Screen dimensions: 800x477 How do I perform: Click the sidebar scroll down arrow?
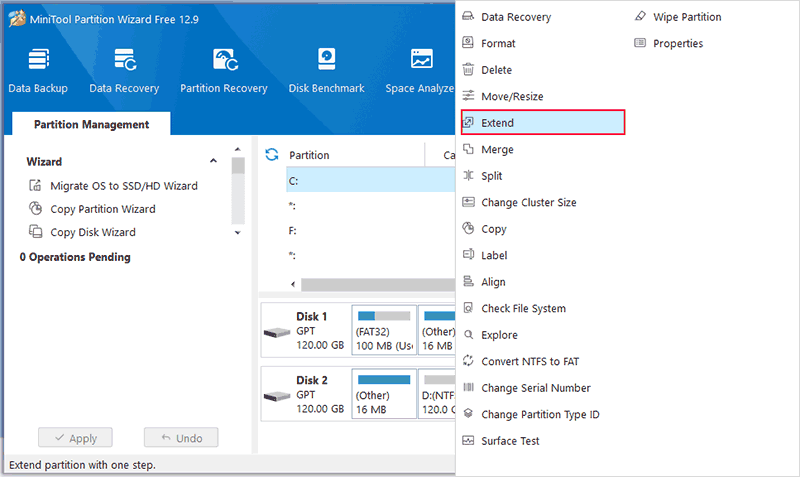[x=237, y=232]
